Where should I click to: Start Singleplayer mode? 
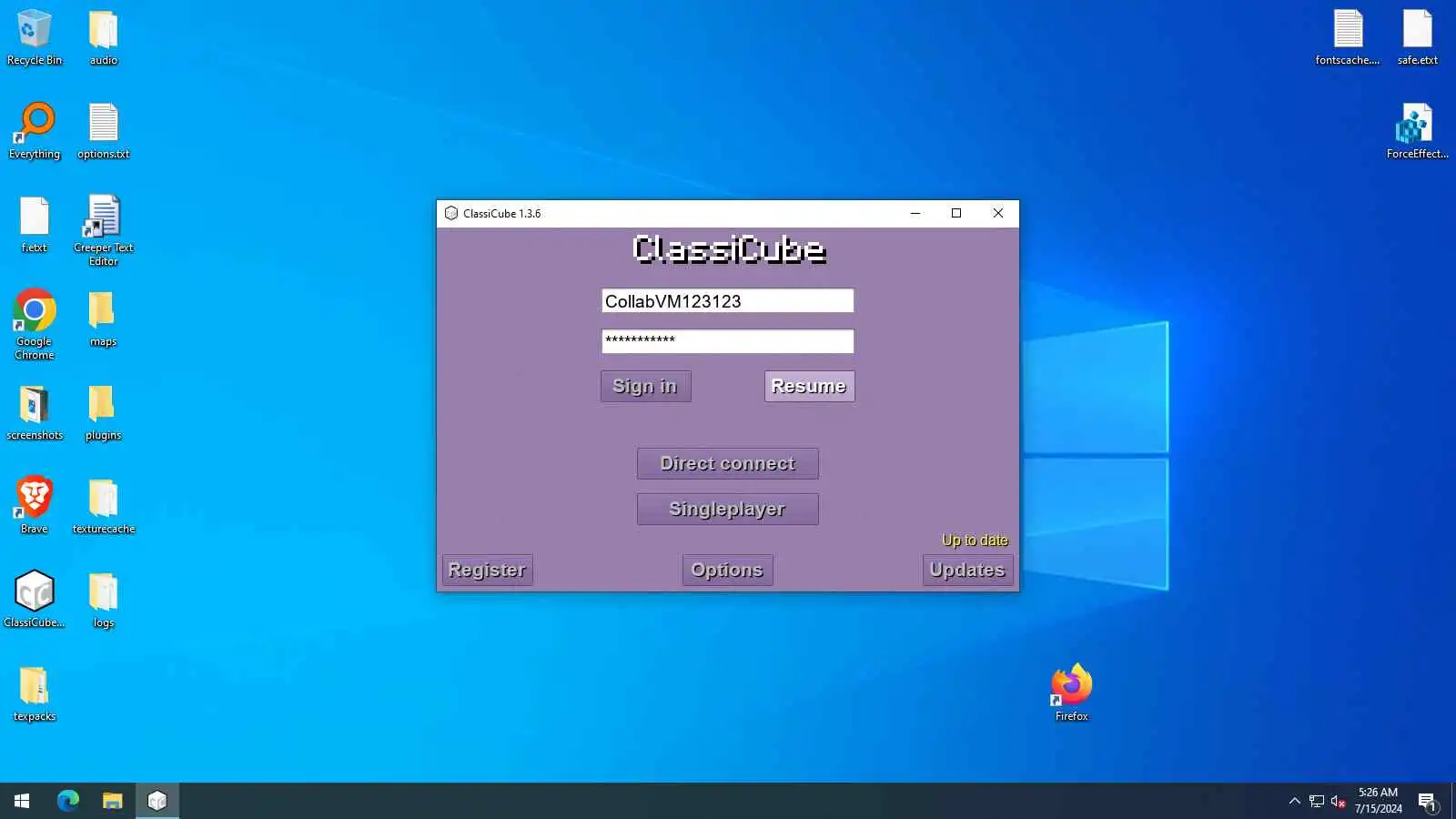(727, 509)
